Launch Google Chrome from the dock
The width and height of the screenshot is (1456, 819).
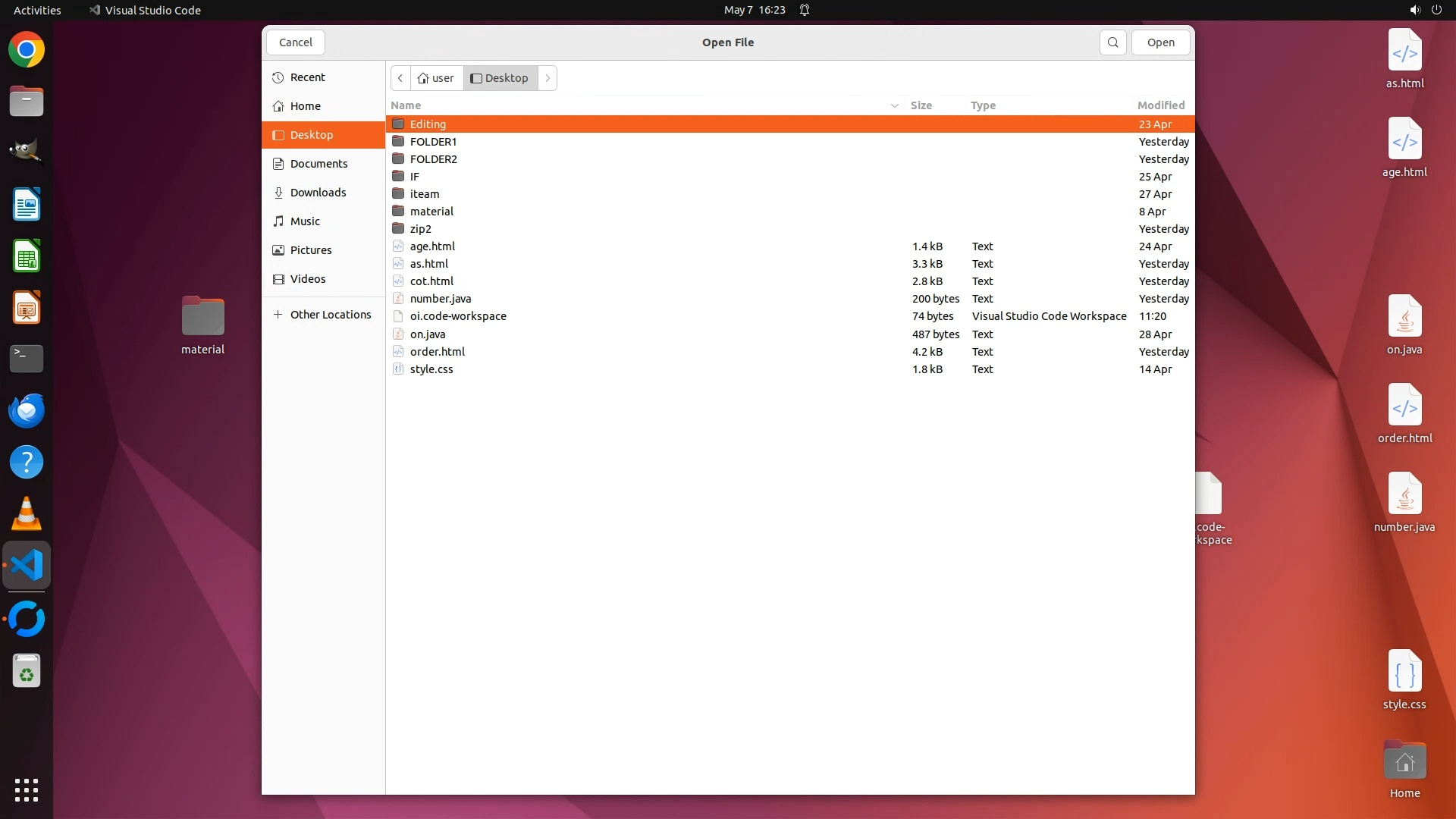tap(27, 50)
